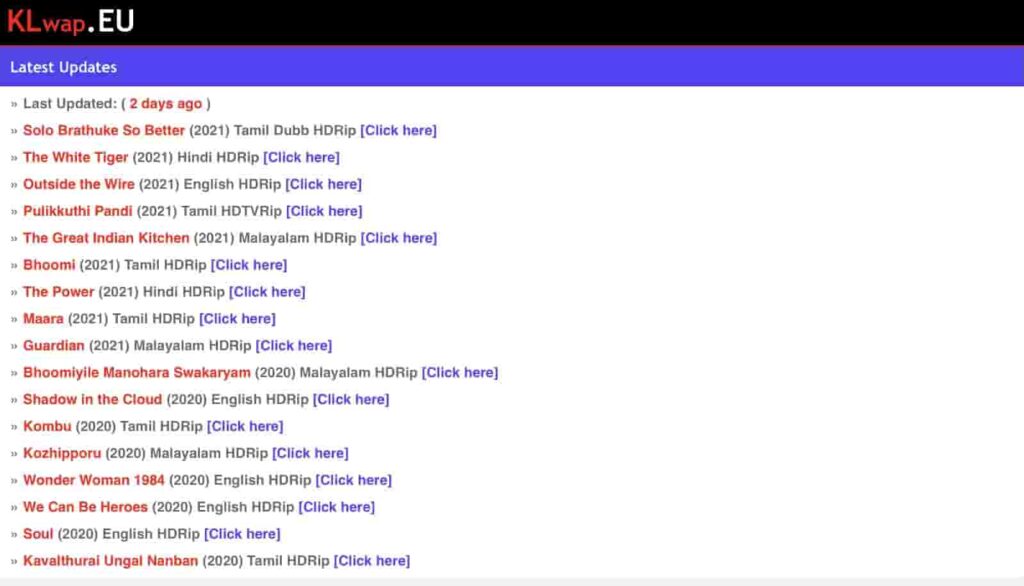Click here link for Outside the Wire
This screenshot has height=586, width=1024.
[x=324, y=184]
